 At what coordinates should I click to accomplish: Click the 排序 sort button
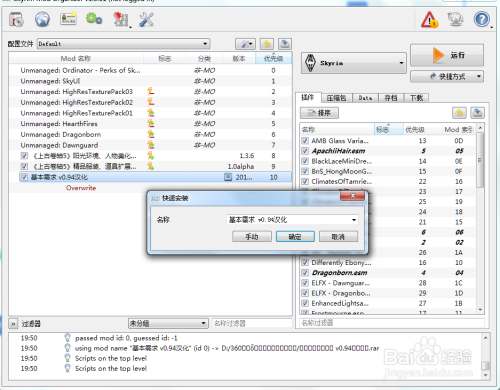319,113
